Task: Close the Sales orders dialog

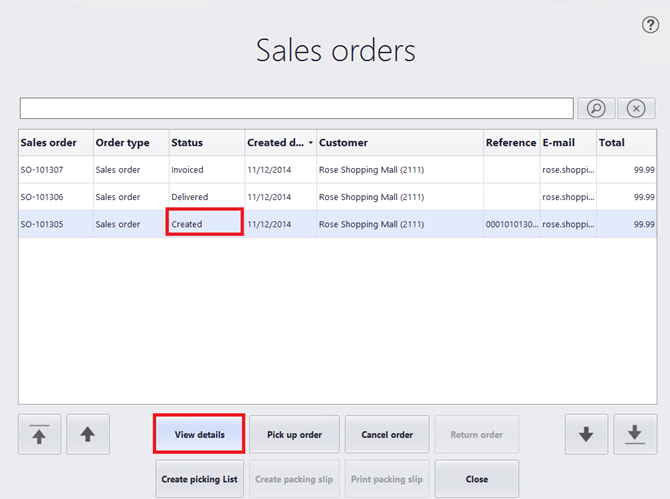Action: [476, 479]
